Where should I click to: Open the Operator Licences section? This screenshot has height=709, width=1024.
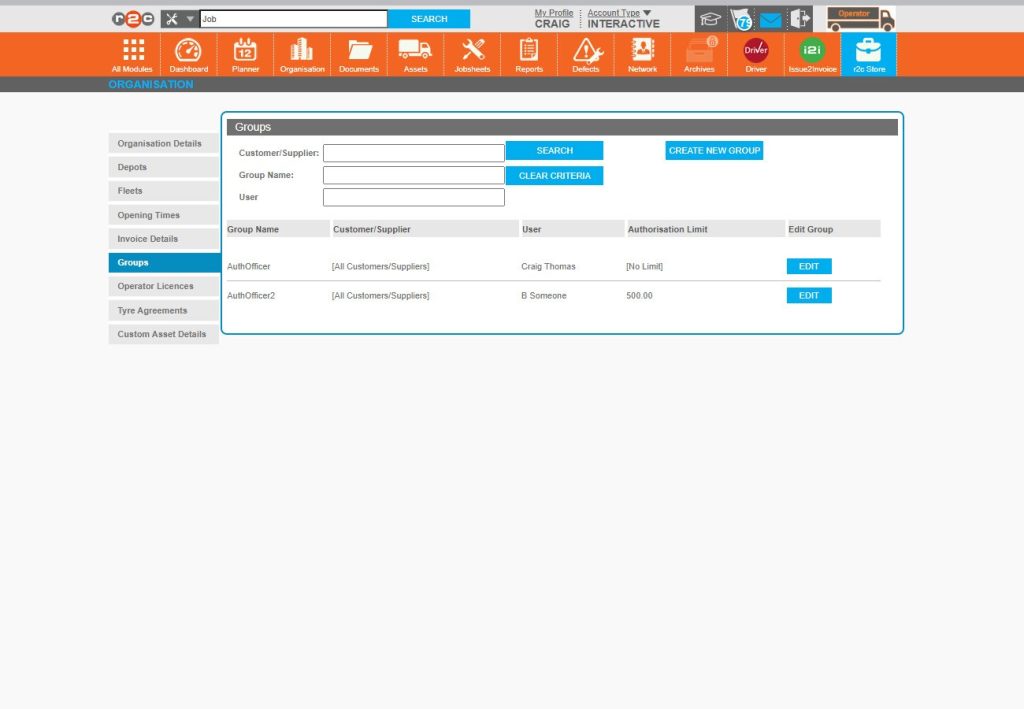click(163, 286)
